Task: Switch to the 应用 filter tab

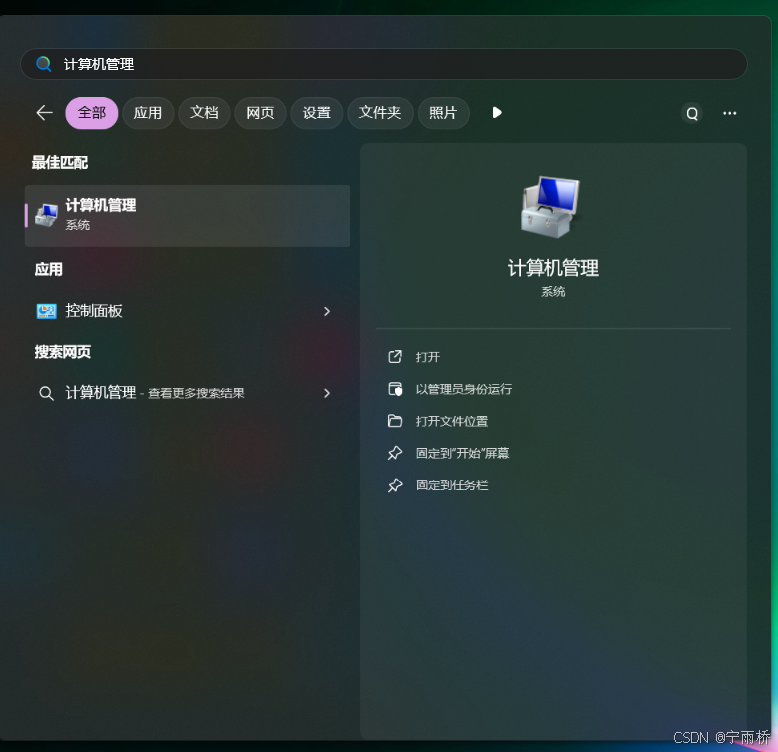Action: 148,113
